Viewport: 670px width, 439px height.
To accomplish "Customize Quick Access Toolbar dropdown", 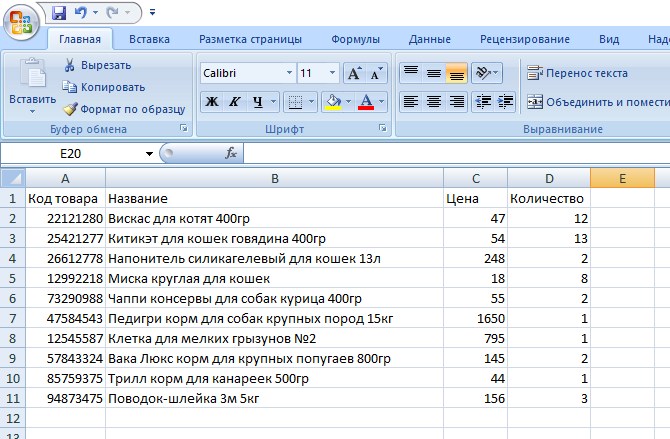I will (152, 12).
